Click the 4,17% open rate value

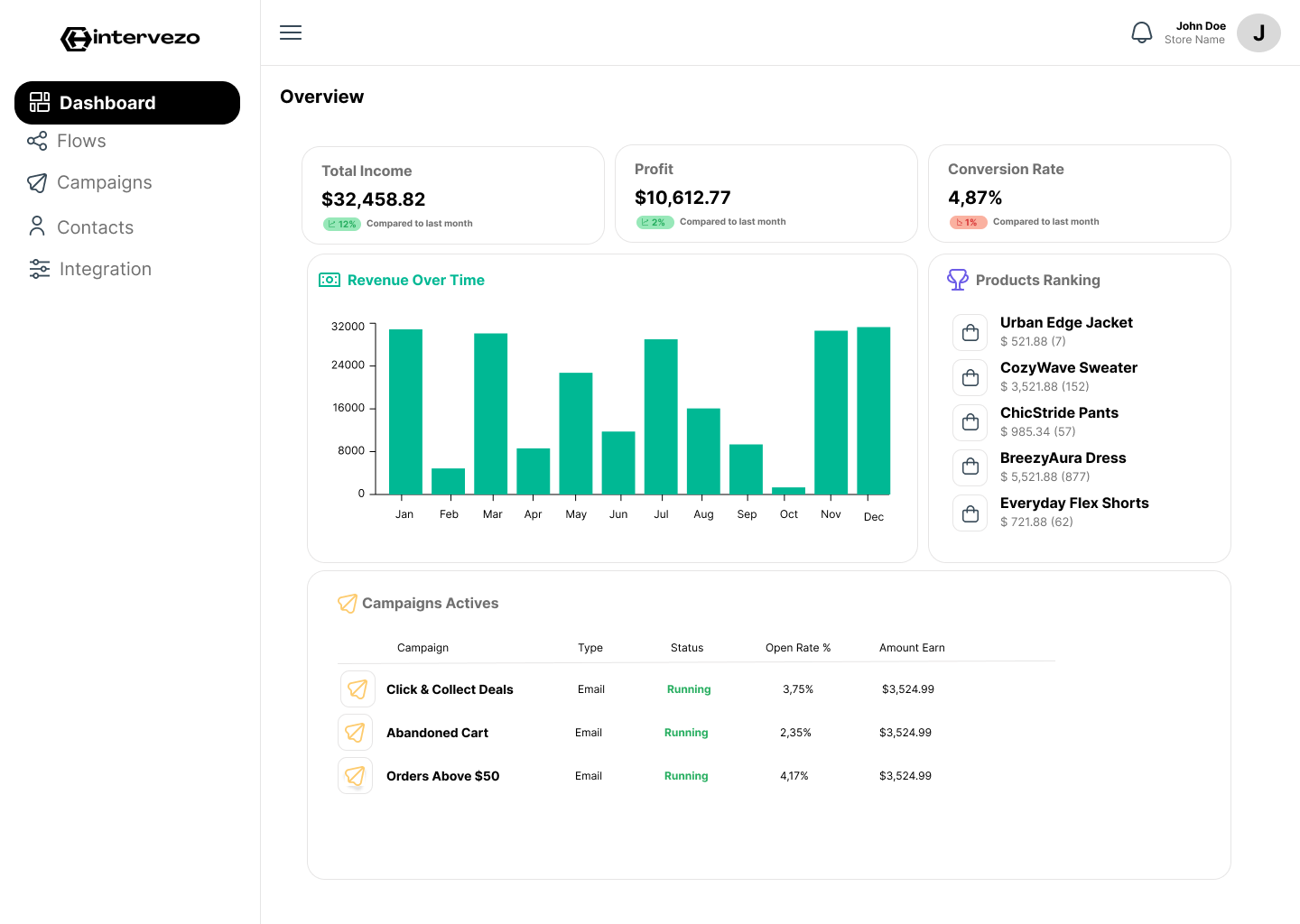[794, 776]
